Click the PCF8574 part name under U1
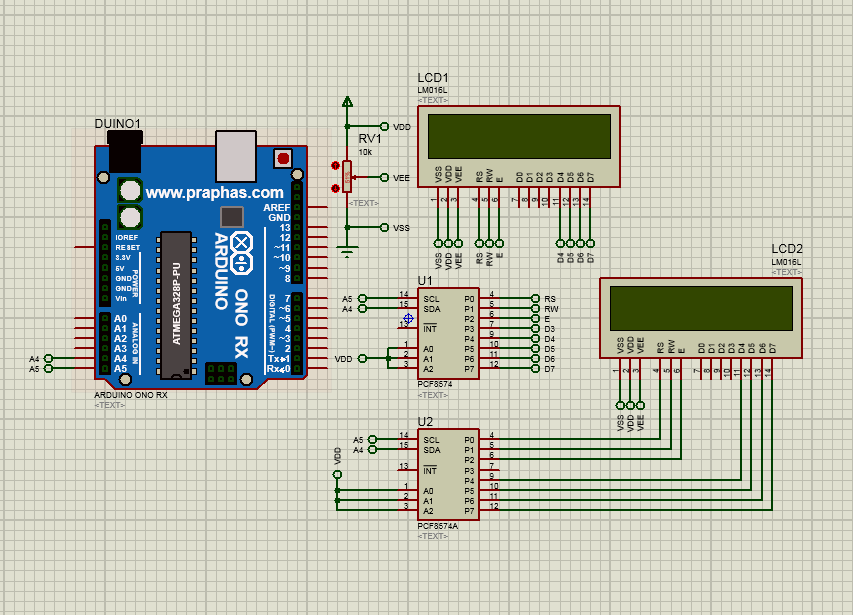853x615 pixels. coord(435,384)
